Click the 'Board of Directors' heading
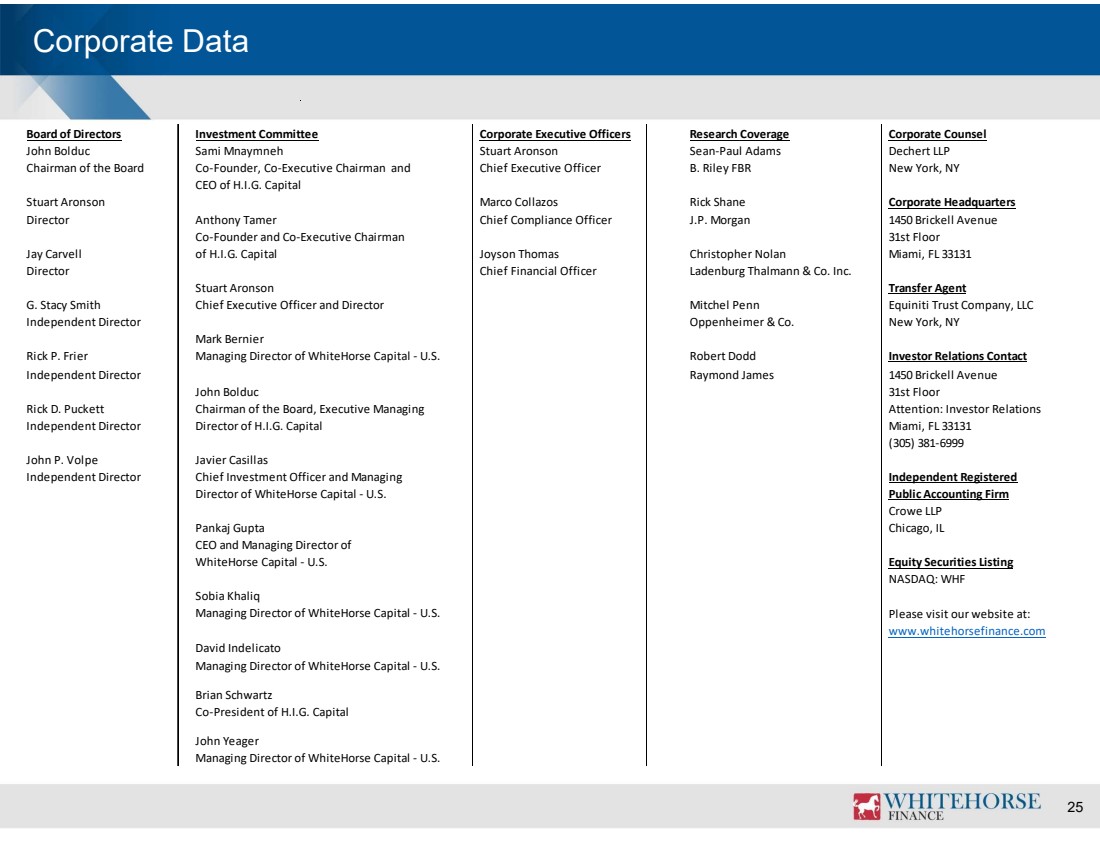The height and width of the screenshot is (849, 1100). click(74, 134)
